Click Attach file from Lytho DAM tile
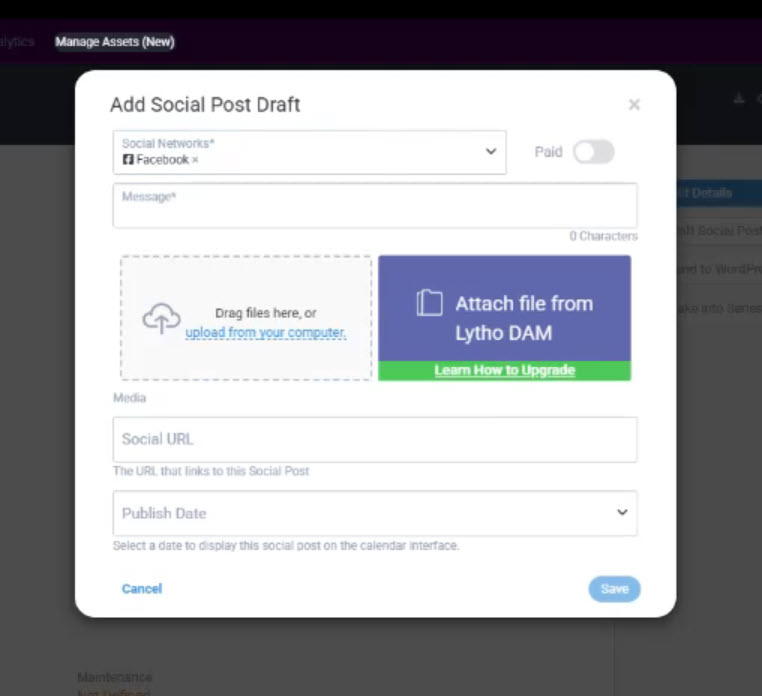 (504, 308)
